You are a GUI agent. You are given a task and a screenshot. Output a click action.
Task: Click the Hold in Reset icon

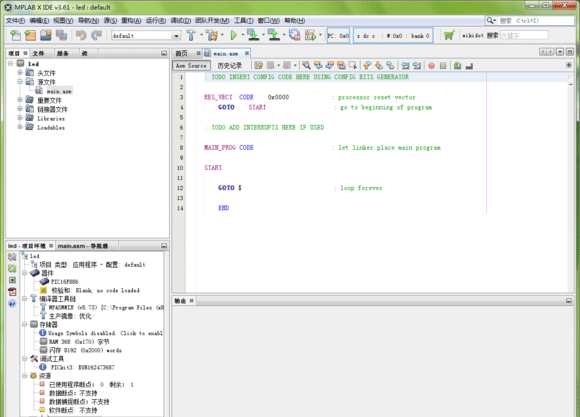coord(295,35)
